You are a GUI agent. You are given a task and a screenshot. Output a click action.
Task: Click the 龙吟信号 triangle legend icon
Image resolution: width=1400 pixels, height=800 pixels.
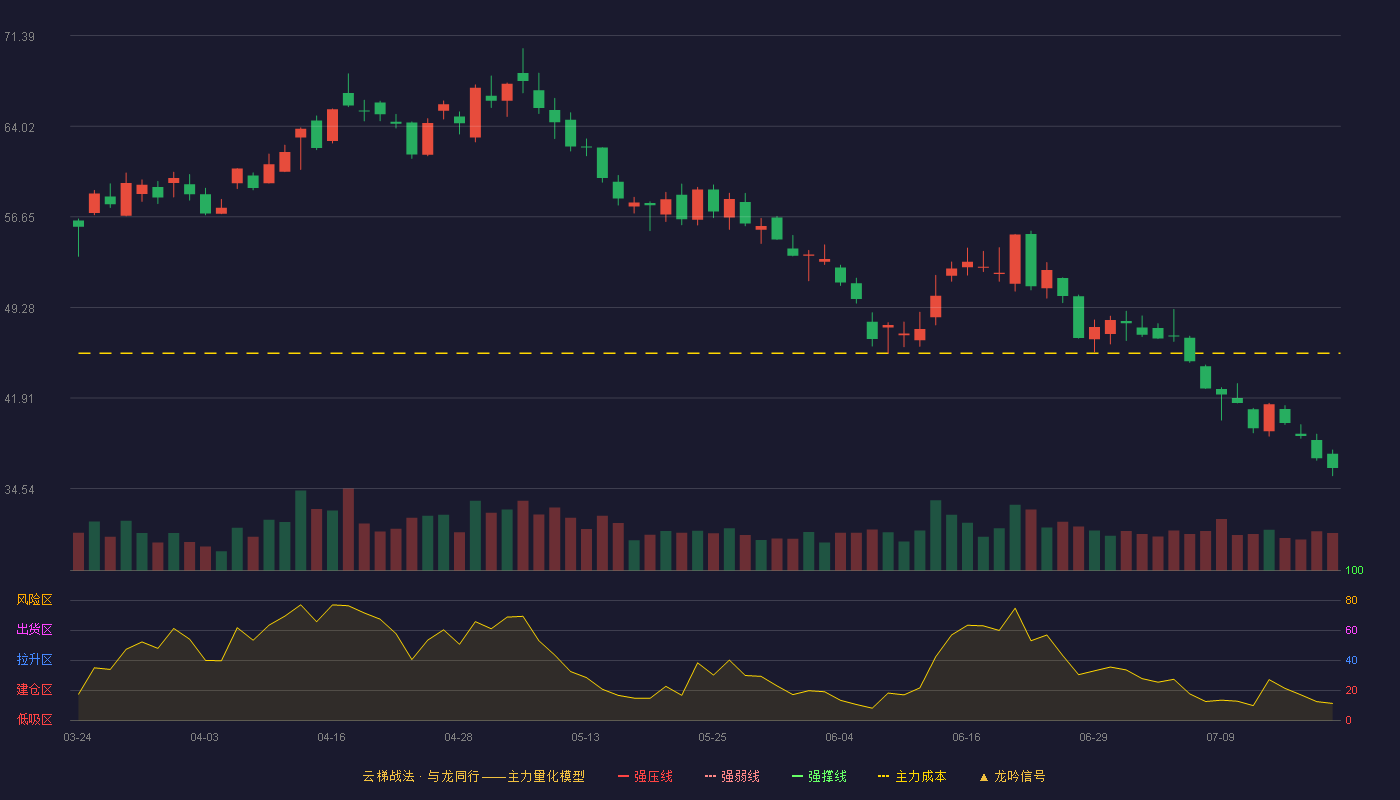click(x=983, y=776)
